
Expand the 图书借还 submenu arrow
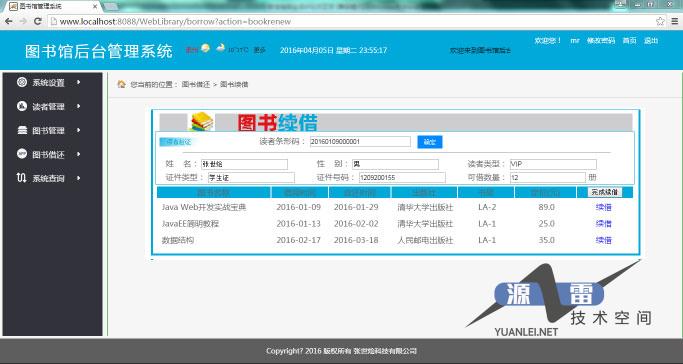(x=78, y=154)
